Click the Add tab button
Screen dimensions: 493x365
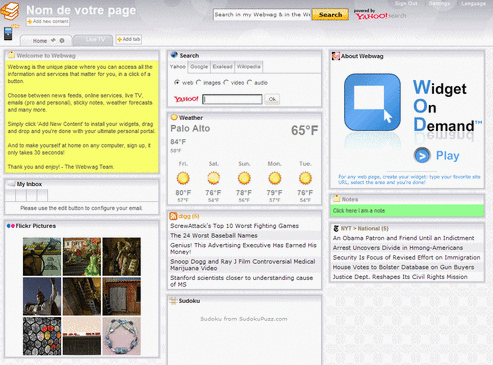(x=129, y=39)
